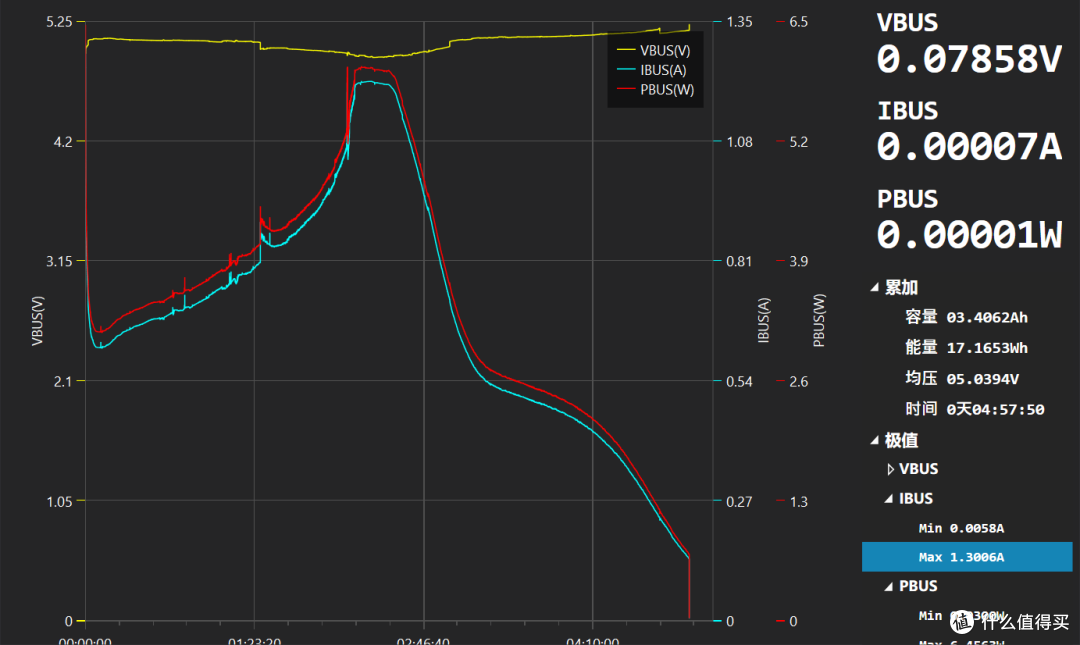Viewport: 1080px width, 645px height.
Task: Click the 0.54 IBUS axis tick label
Action: (739, 382)
